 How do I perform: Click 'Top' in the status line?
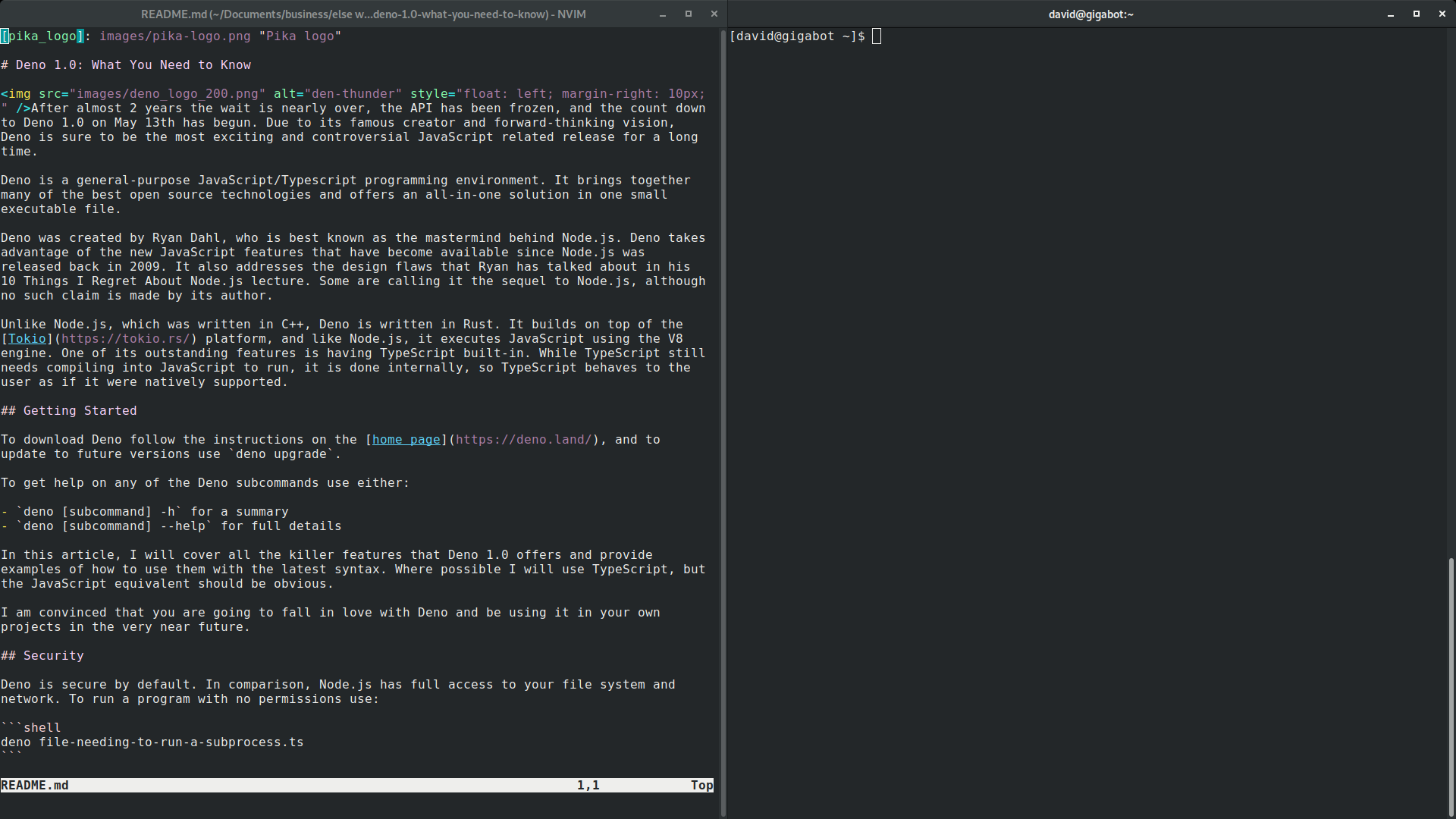702,786
